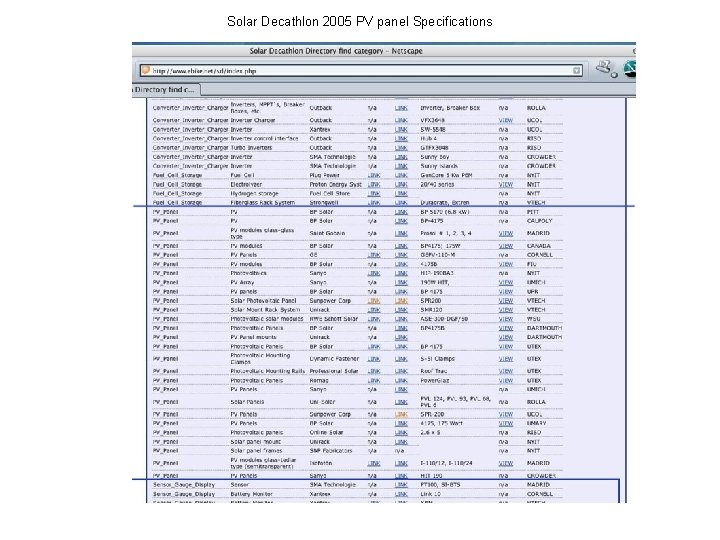This screenshot has height=540, width=720.
Task: Open VIEW link in the UPR row
Action: (x=506, y=292)
